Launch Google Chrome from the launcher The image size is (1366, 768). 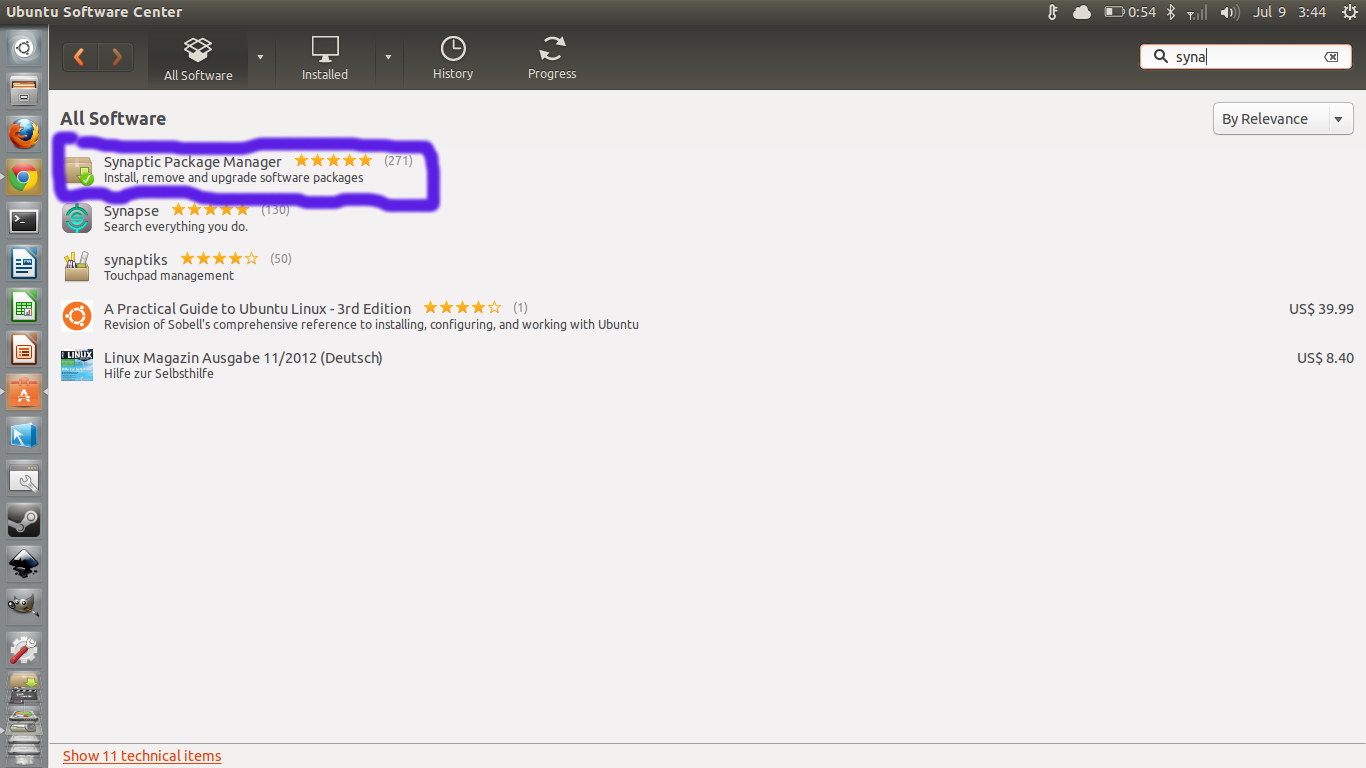pyautogui.click(x=24, y=178)
